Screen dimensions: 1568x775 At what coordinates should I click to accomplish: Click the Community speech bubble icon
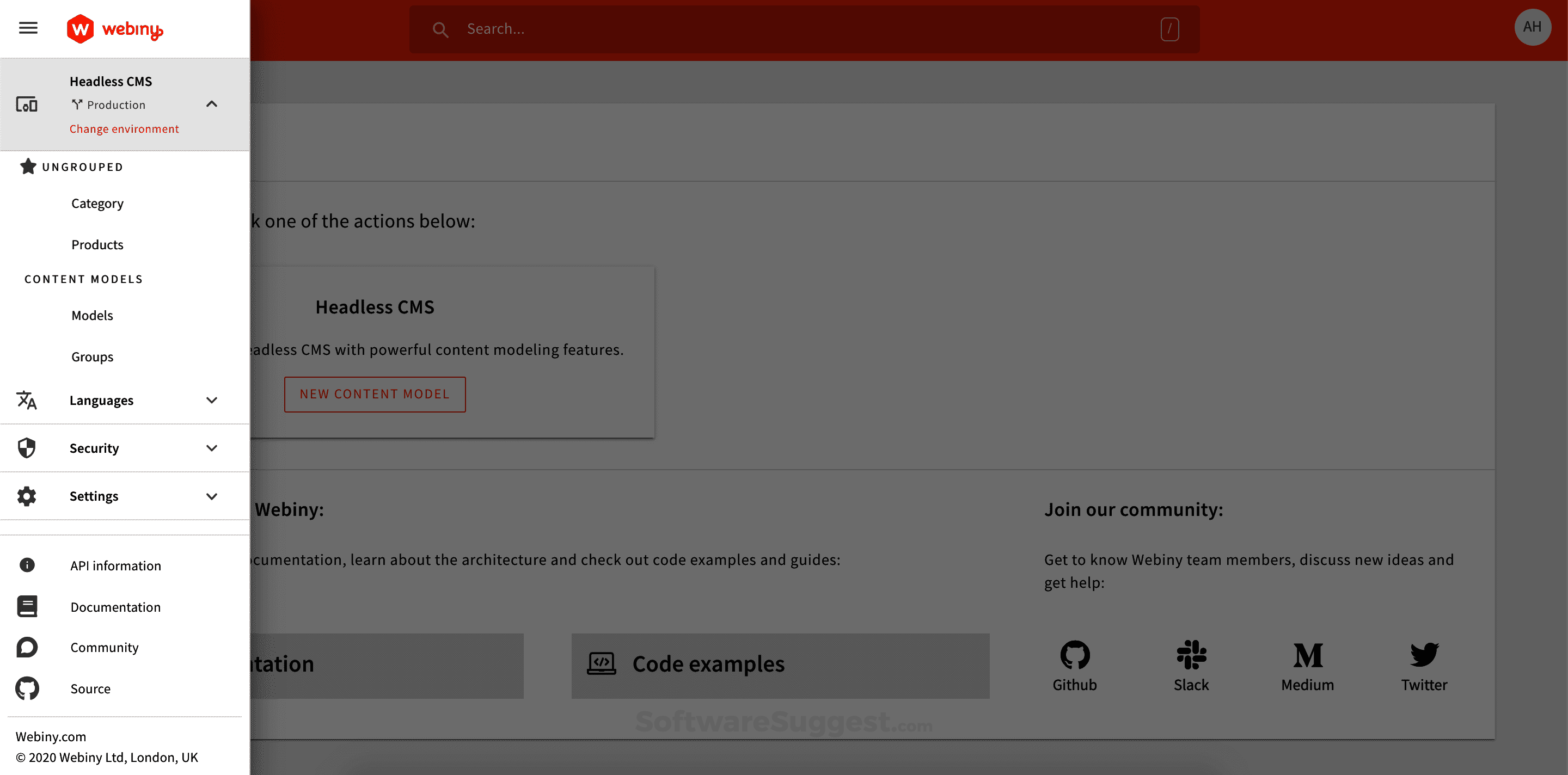click(x=27, y=647)
